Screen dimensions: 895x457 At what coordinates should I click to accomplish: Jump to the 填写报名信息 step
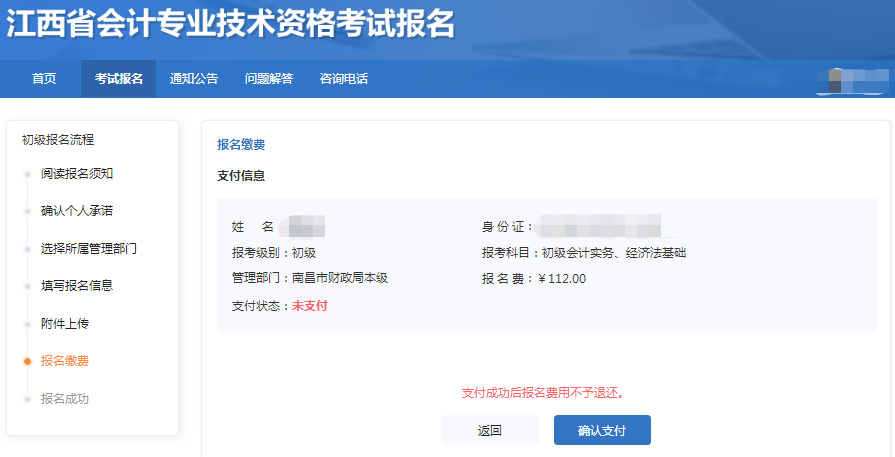77,286
